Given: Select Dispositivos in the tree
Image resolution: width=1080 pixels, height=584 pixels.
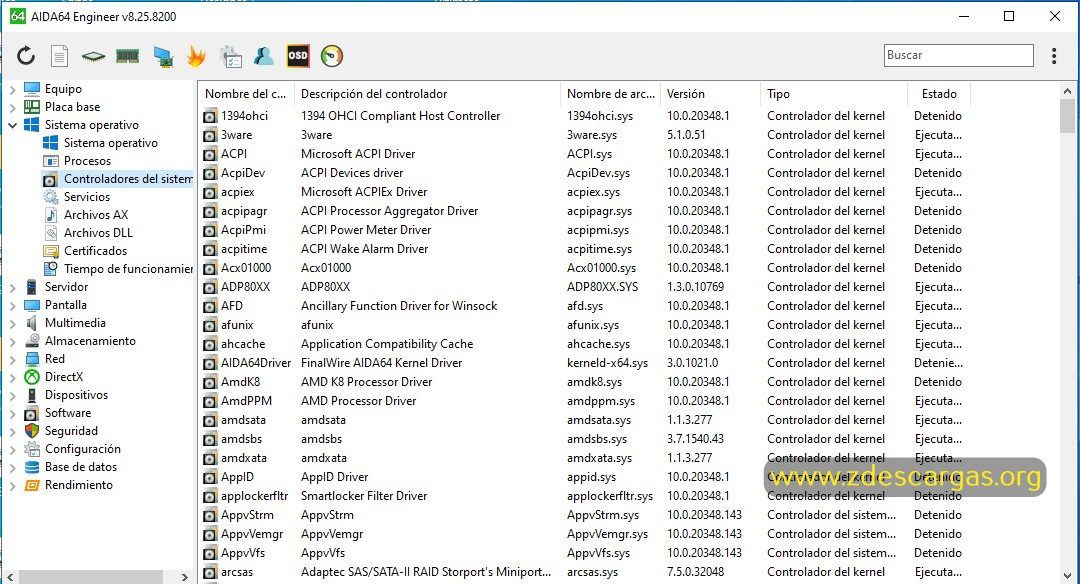Looking at the screenshot, I should 76,395.
